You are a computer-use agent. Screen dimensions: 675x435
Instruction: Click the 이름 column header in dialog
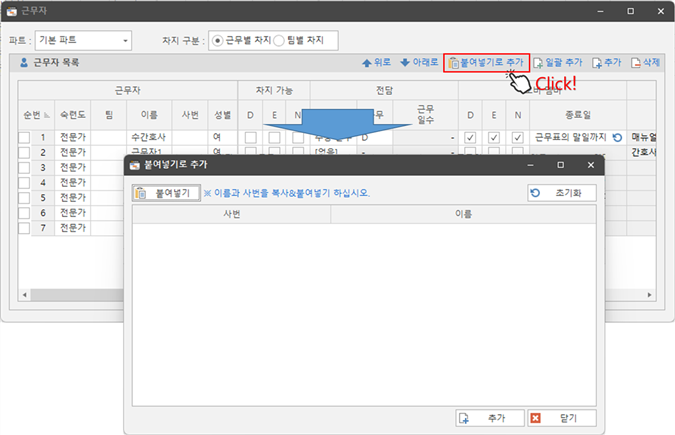pyautogui.click(x=463, y=214)
